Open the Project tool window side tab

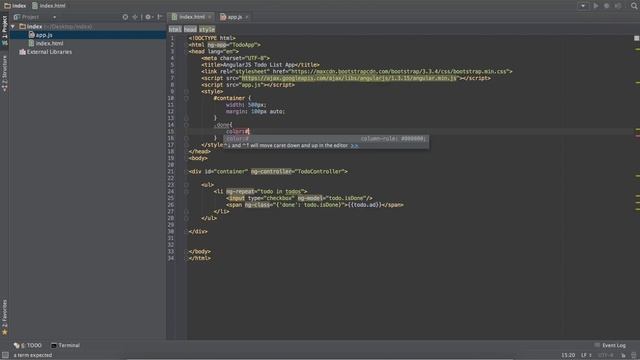[4, 31]
